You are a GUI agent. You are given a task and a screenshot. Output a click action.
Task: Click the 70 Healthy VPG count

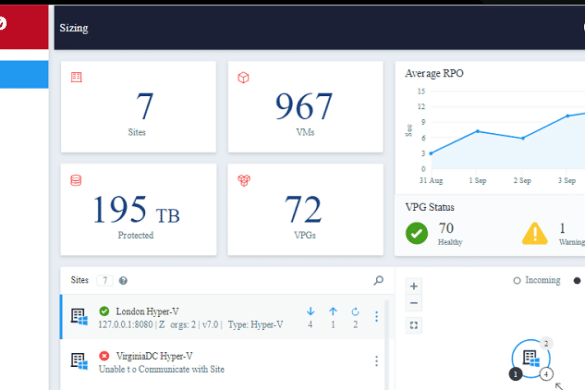(446, 228)
